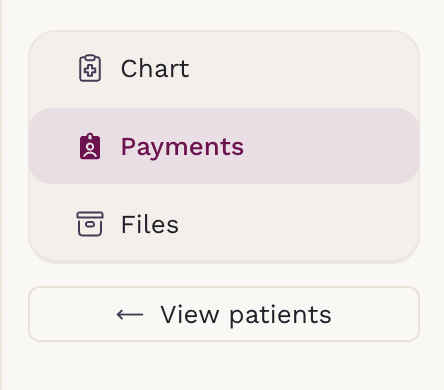The height and width of the screenshot is (390, 444).
Task: Click the back arrow before View patients
Action: [130, 314]
